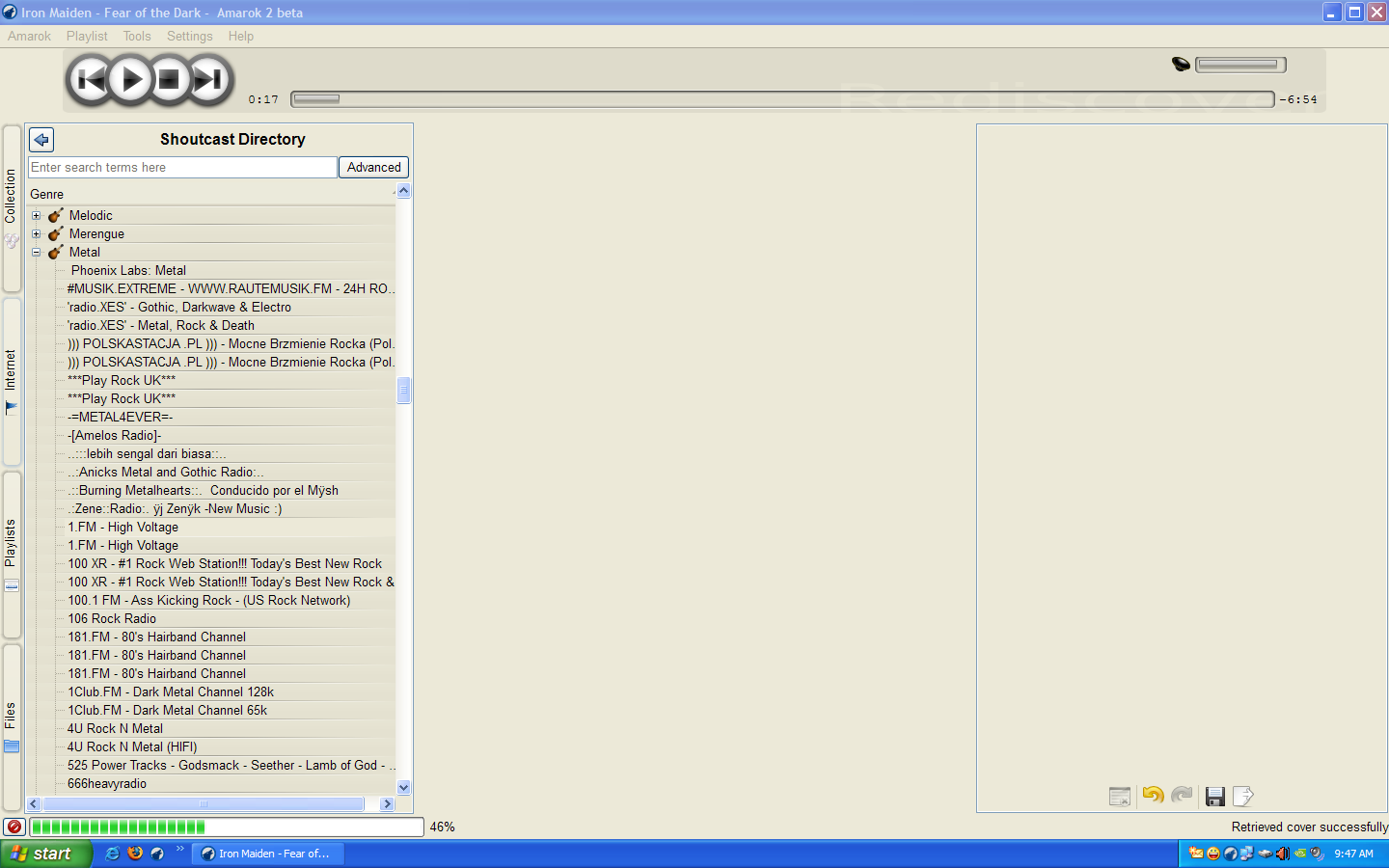
Task: Click the back arrow in Shoutcast Directory
Action: click(41, 140)
